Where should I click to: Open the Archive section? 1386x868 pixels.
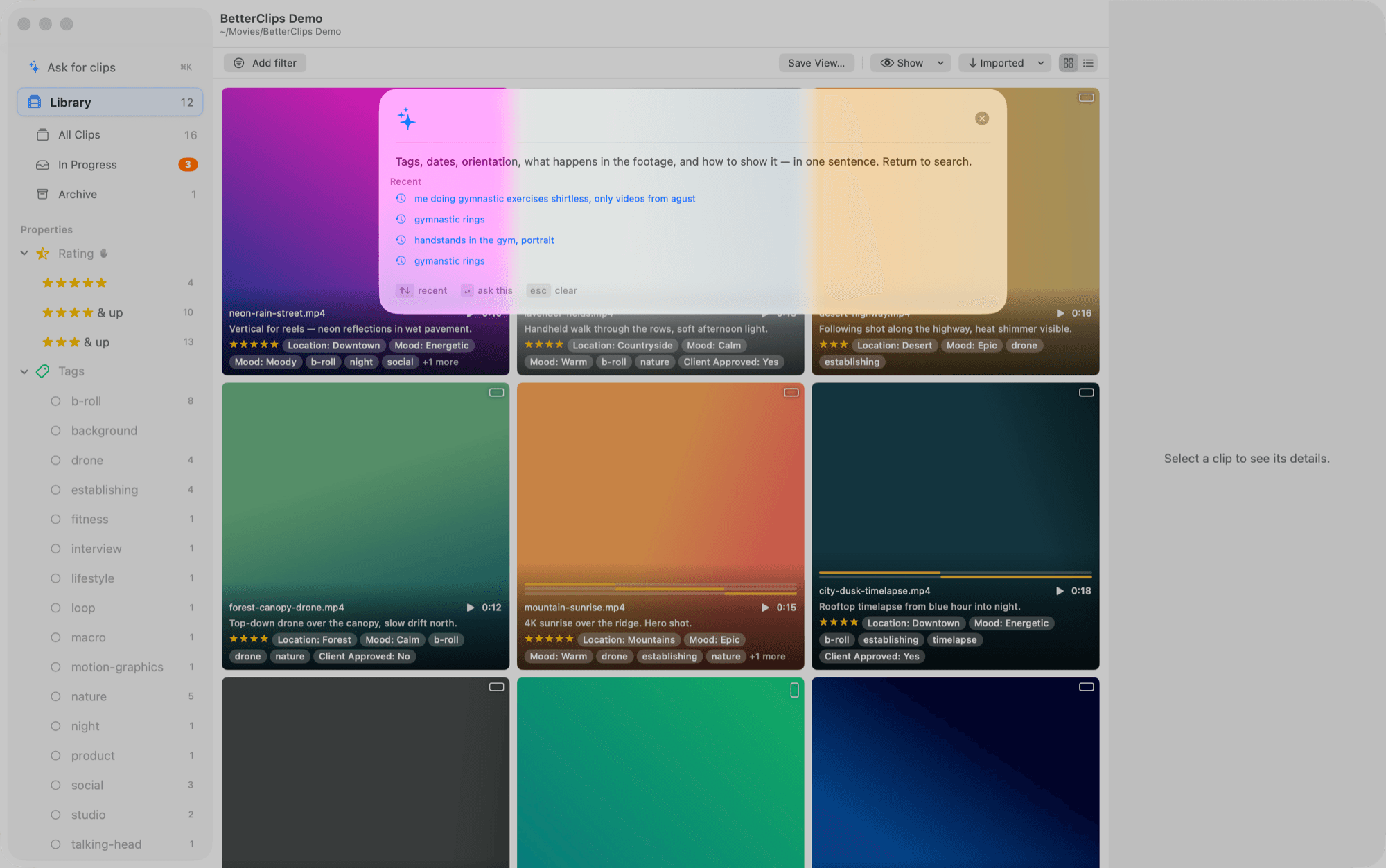click(x=110, y=194)
